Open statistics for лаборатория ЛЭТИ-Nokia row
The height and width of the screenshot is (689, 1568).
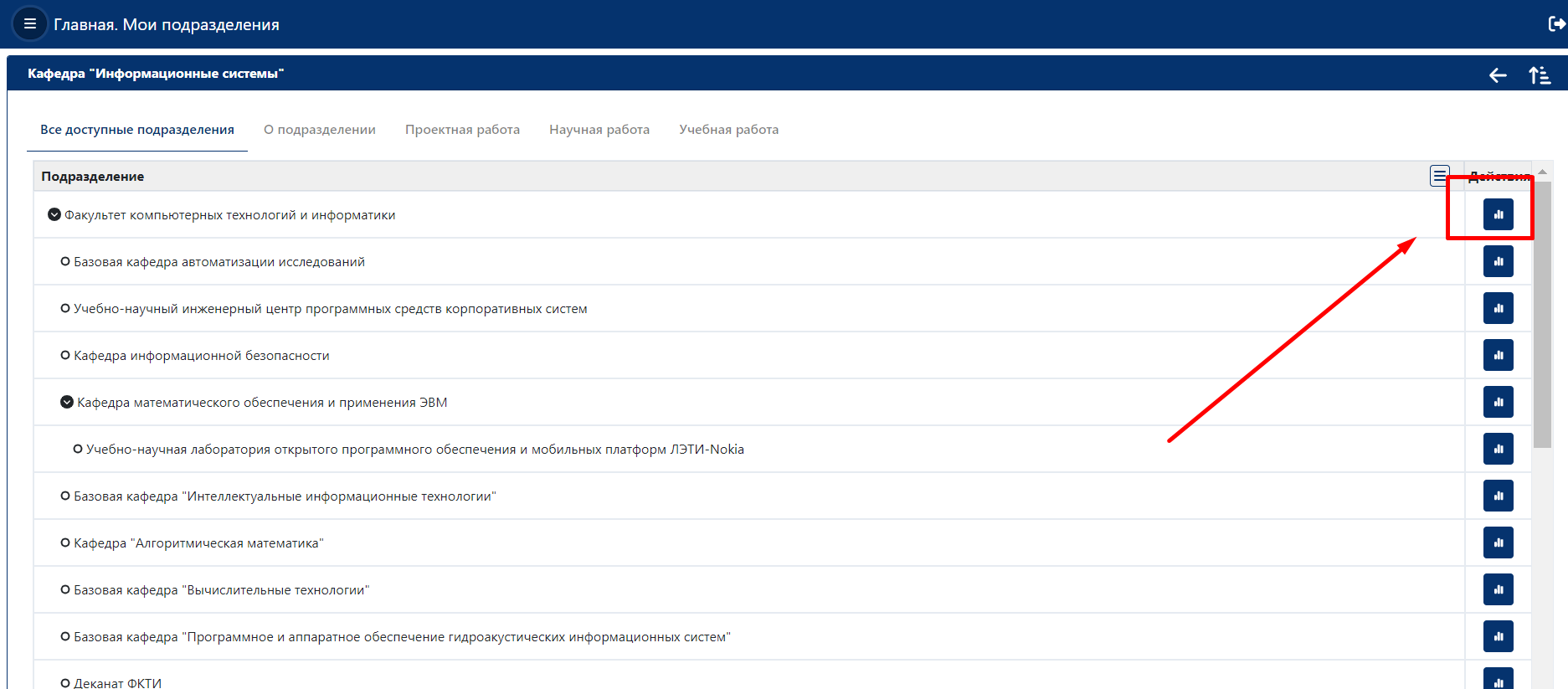coord(1498,449)
